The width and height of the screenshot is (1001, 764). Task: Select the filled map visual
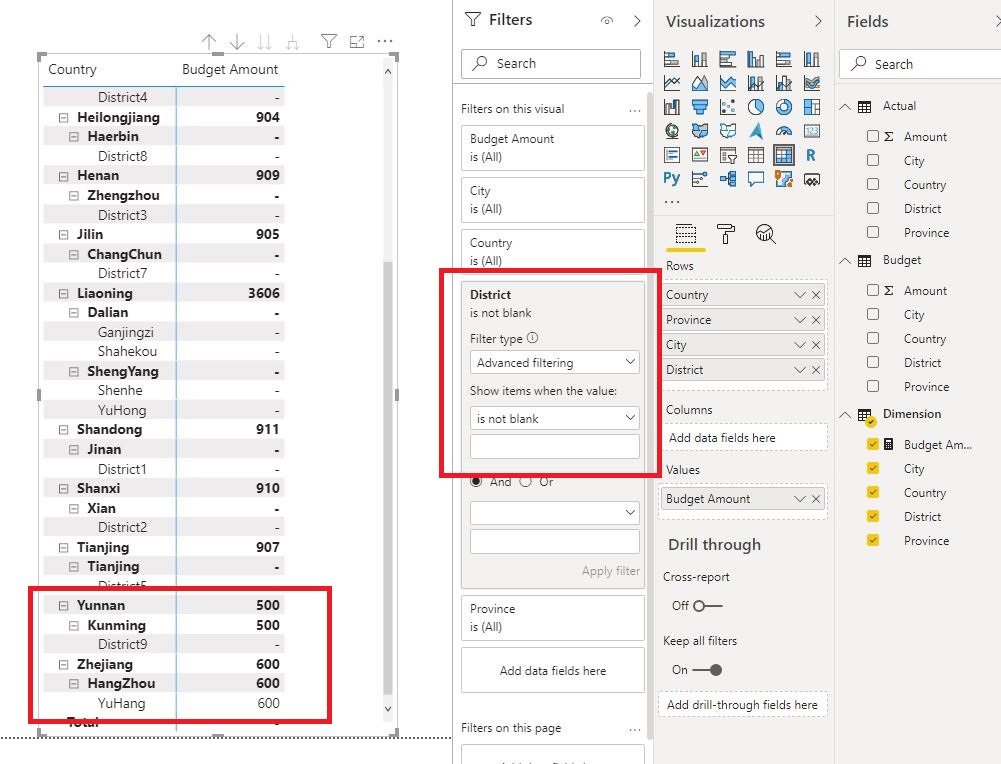pyautogui.click(x=700, y=131)
